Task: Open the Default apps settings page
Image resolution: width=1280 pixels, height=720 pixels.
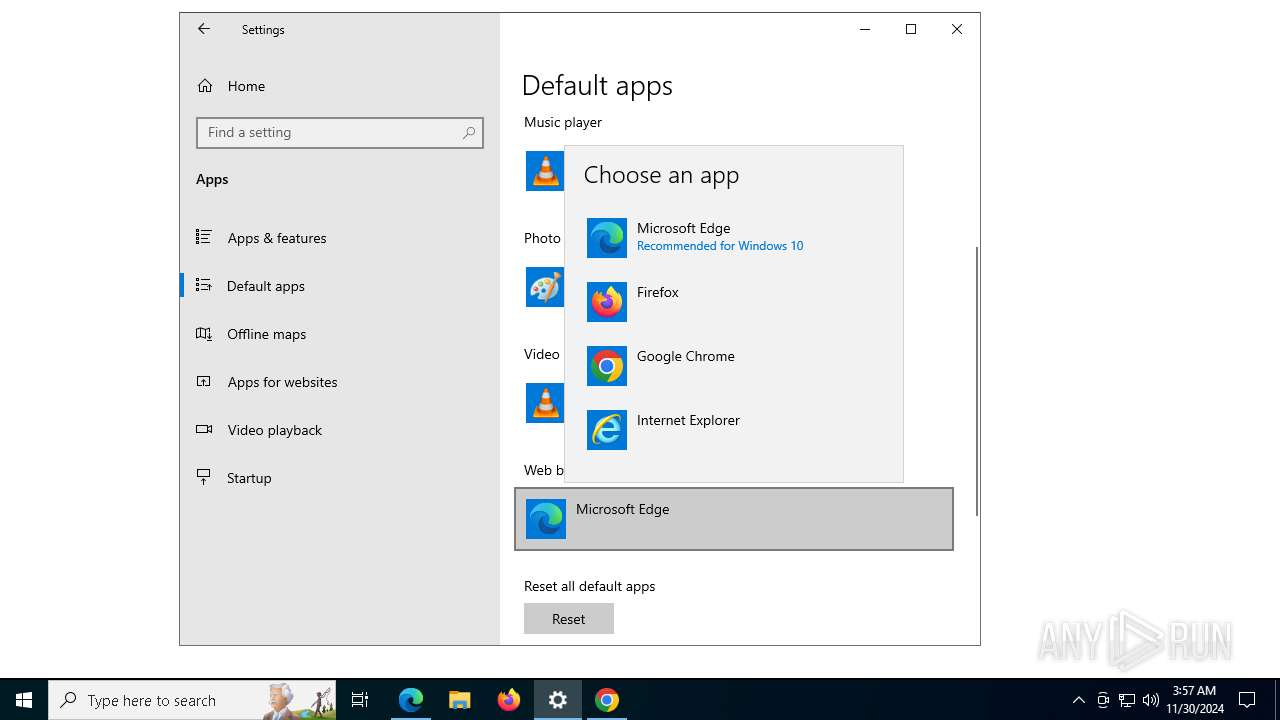Action: pyautogui.click(x=340, y=286)
